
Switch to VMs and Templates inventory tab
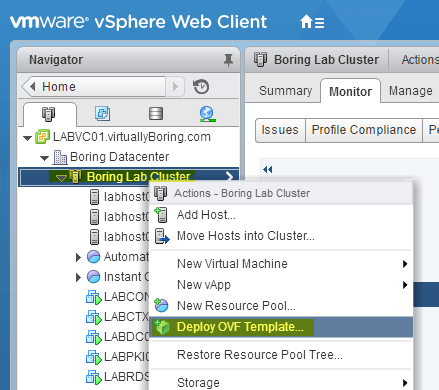[102, 114]
